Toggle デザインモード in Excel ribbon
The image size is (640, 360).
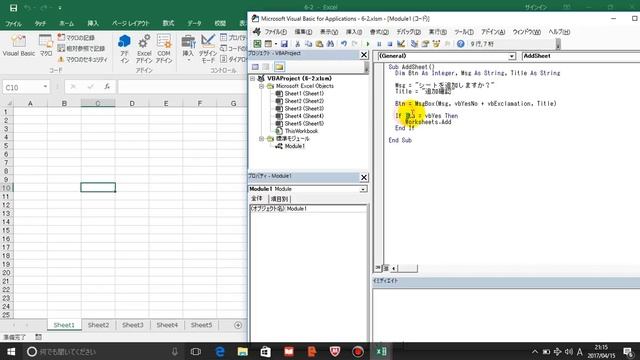(208, 48)
